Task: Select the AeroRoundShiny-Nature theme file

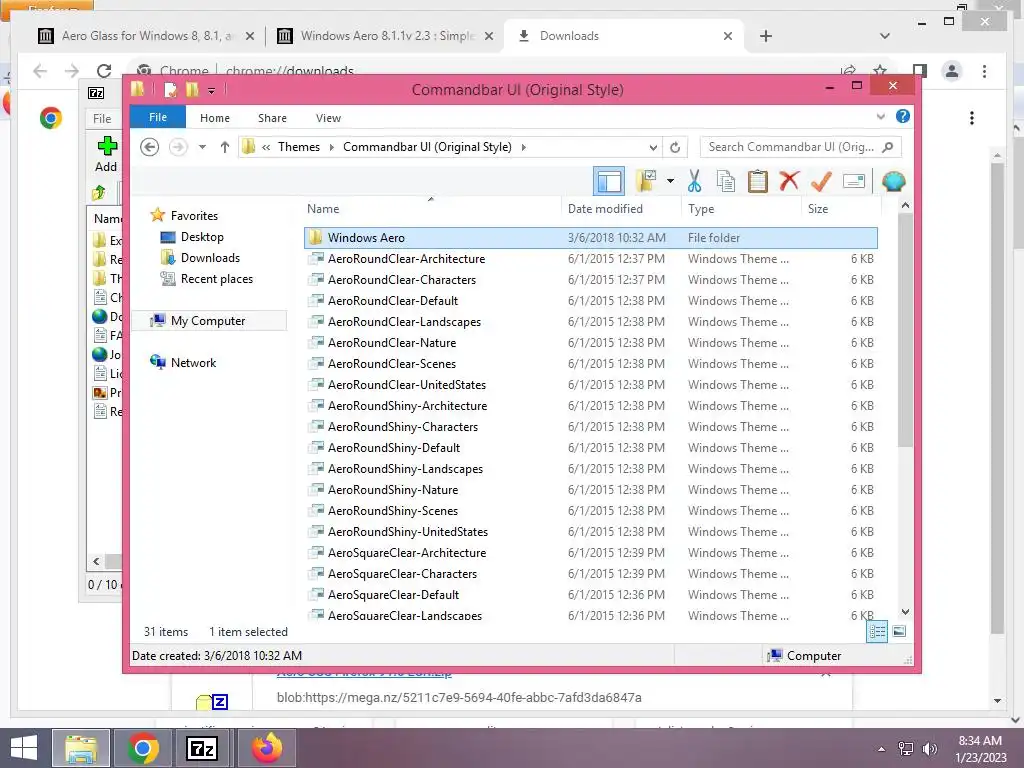Action: [x=591, y=490]
